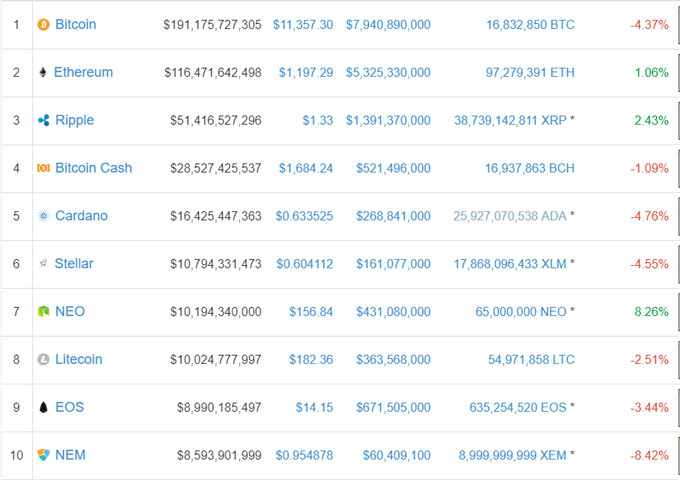Screen dimensions: 680x480
Task: Click the Stellar rocket logo icon
Action: [43, 263]
